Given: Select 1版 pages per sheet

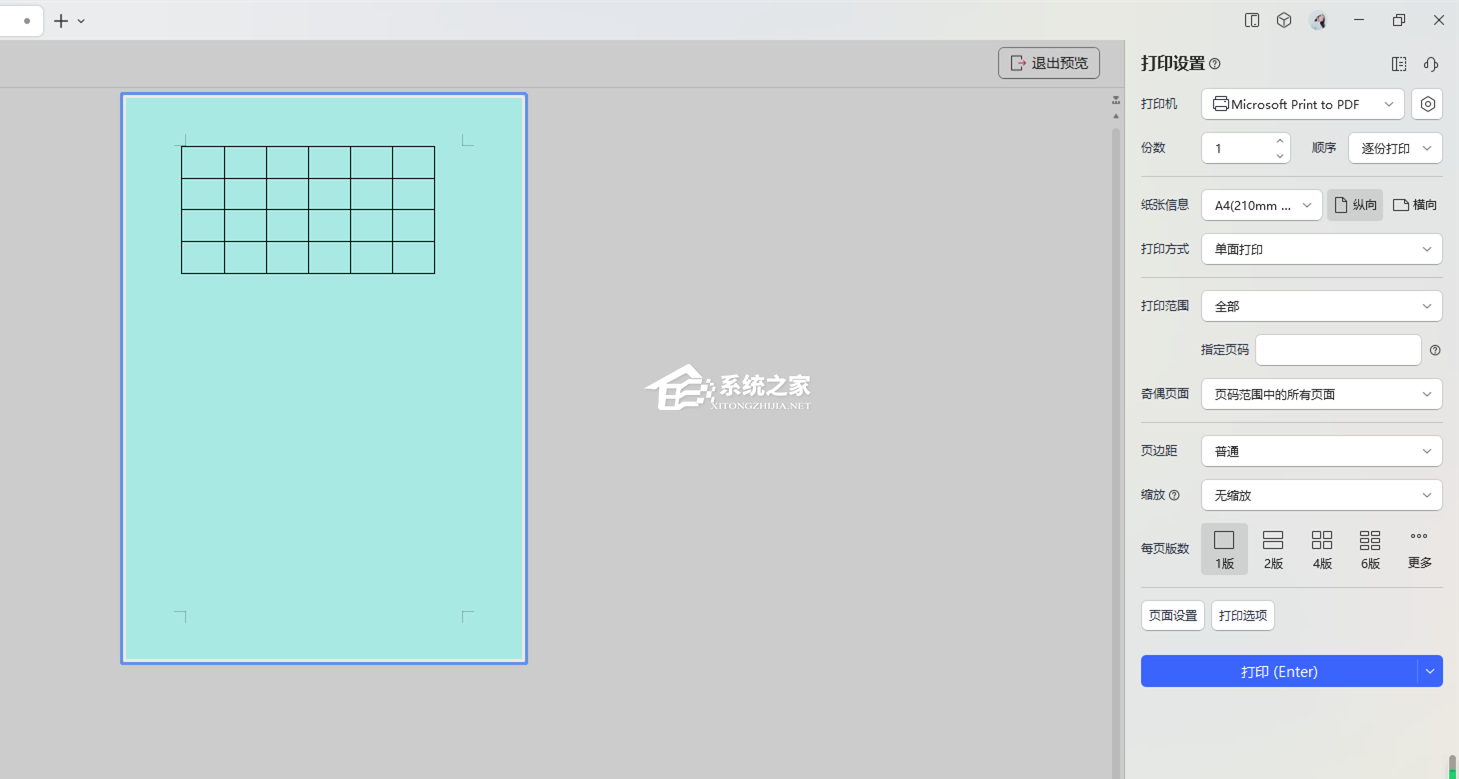Looking at the screenshot, I should pos(1224,549).
